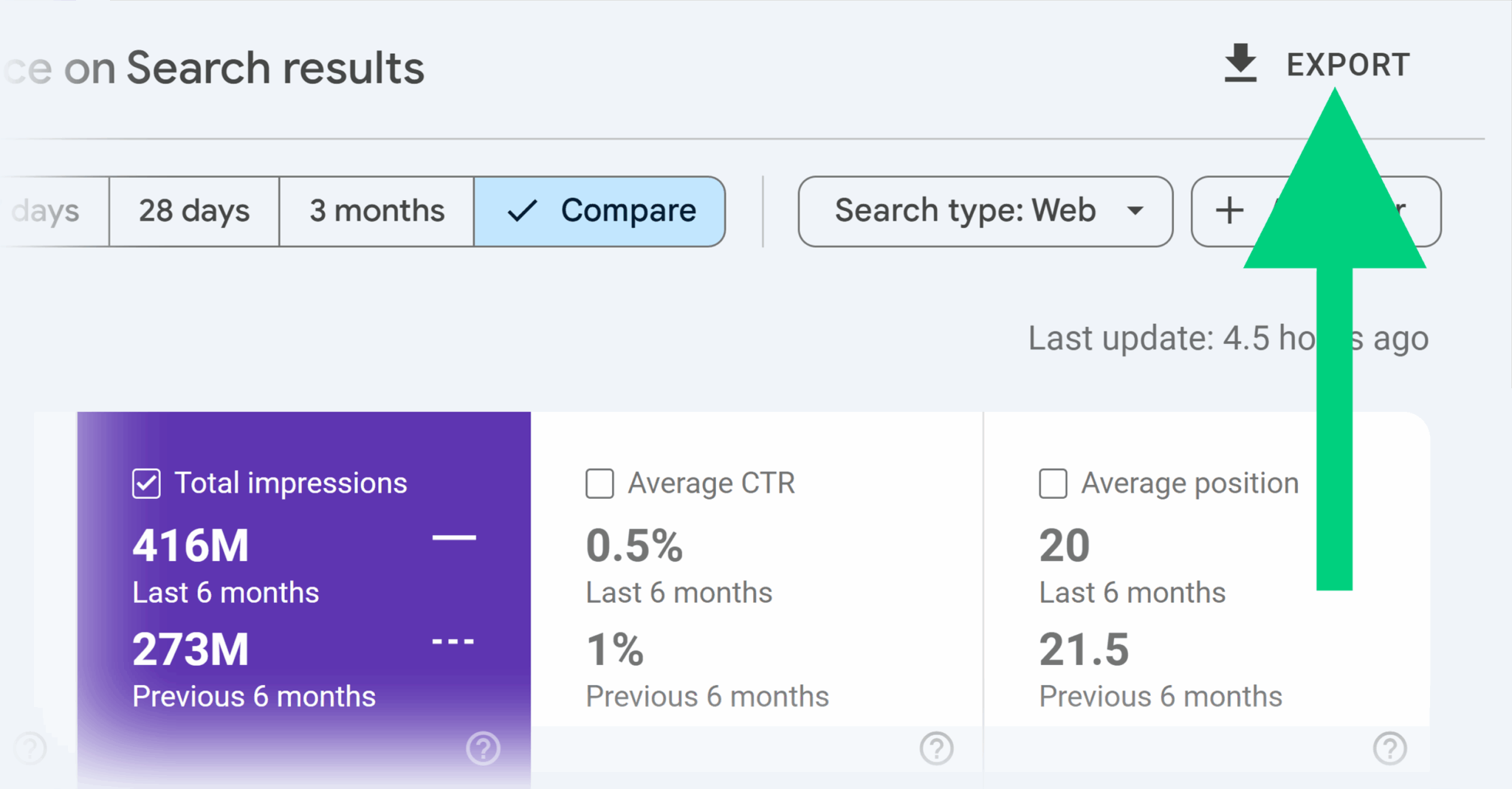The width and height of the screenshot is (1512, 789).
Task: Click the 273M previous impressions value
Action: pyautogui.click(x=190, y=650)
